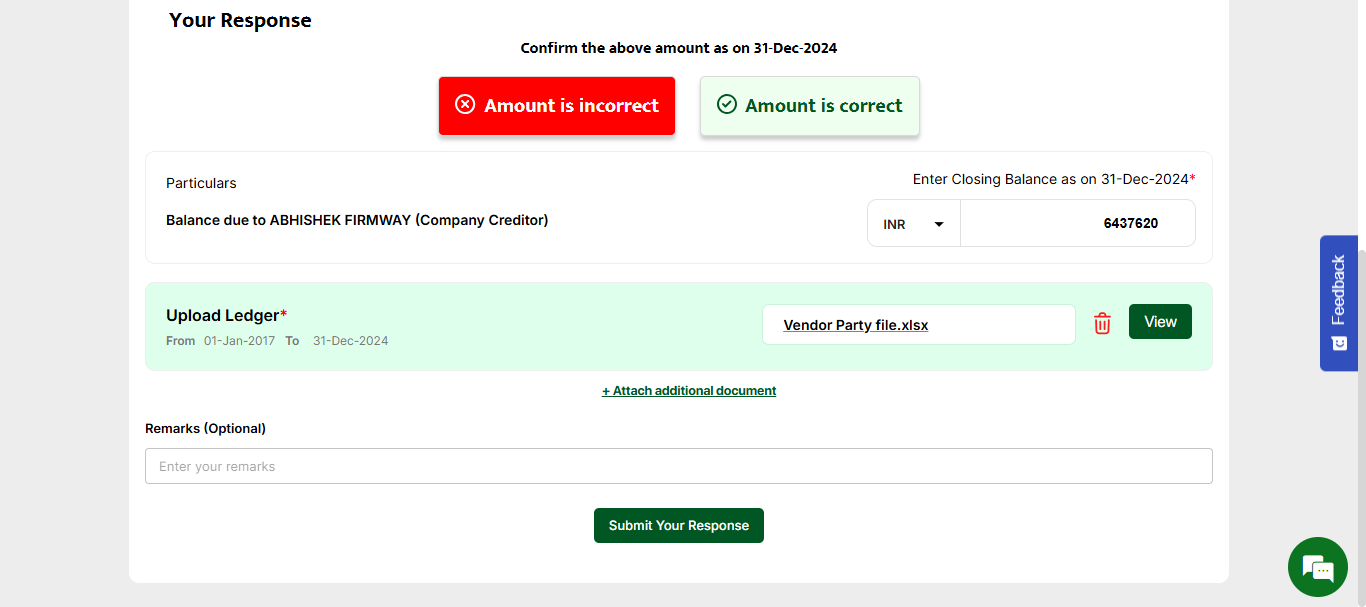Open the live chat bubble widget
Screen dimensions: 1366x607
coord(1317,567)
